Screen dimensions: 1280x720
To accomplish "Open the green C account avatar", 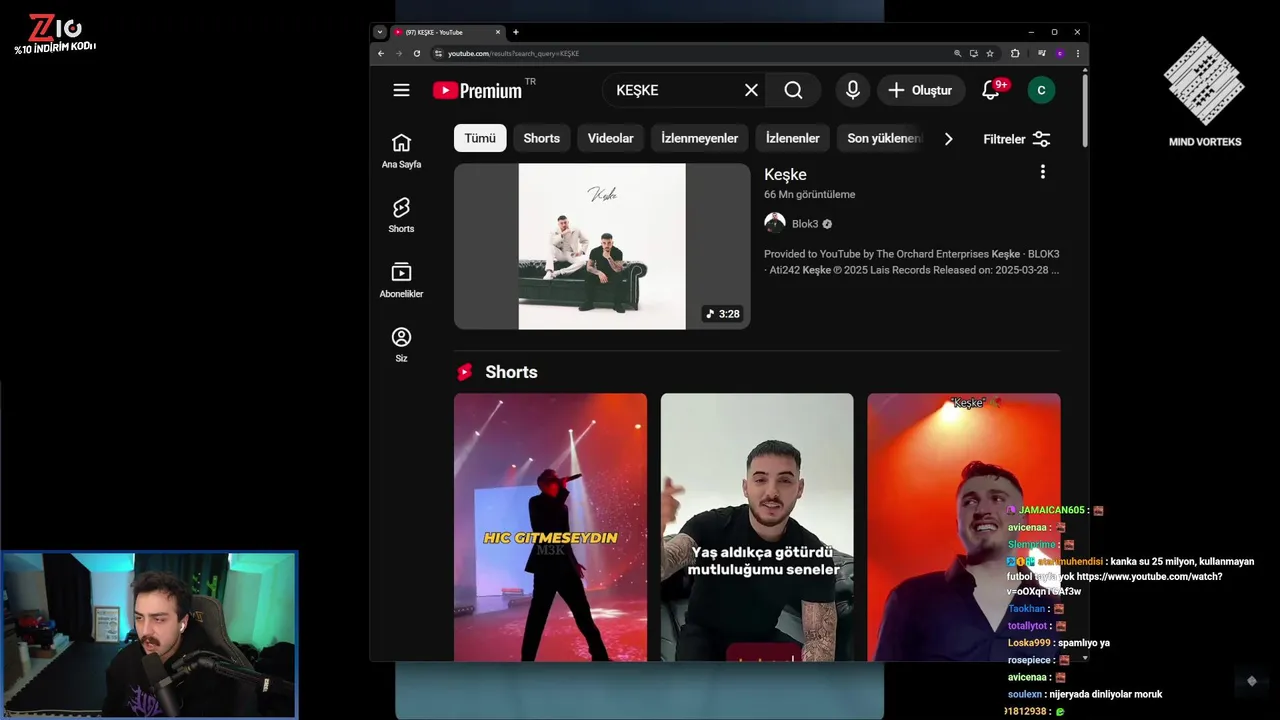I will point(1041,90).
